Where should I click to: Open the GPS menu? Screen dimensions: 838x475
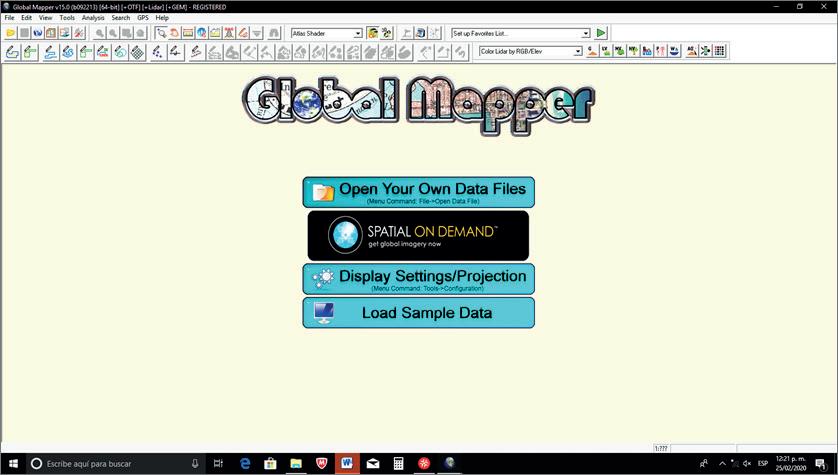(143, 18)
